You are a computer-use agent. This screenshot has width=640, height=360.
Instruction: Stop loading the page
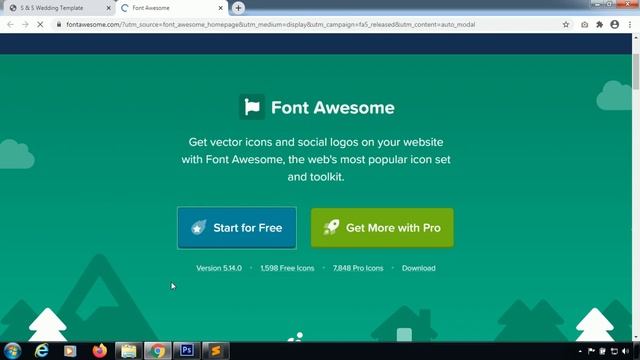coord(40,24)
